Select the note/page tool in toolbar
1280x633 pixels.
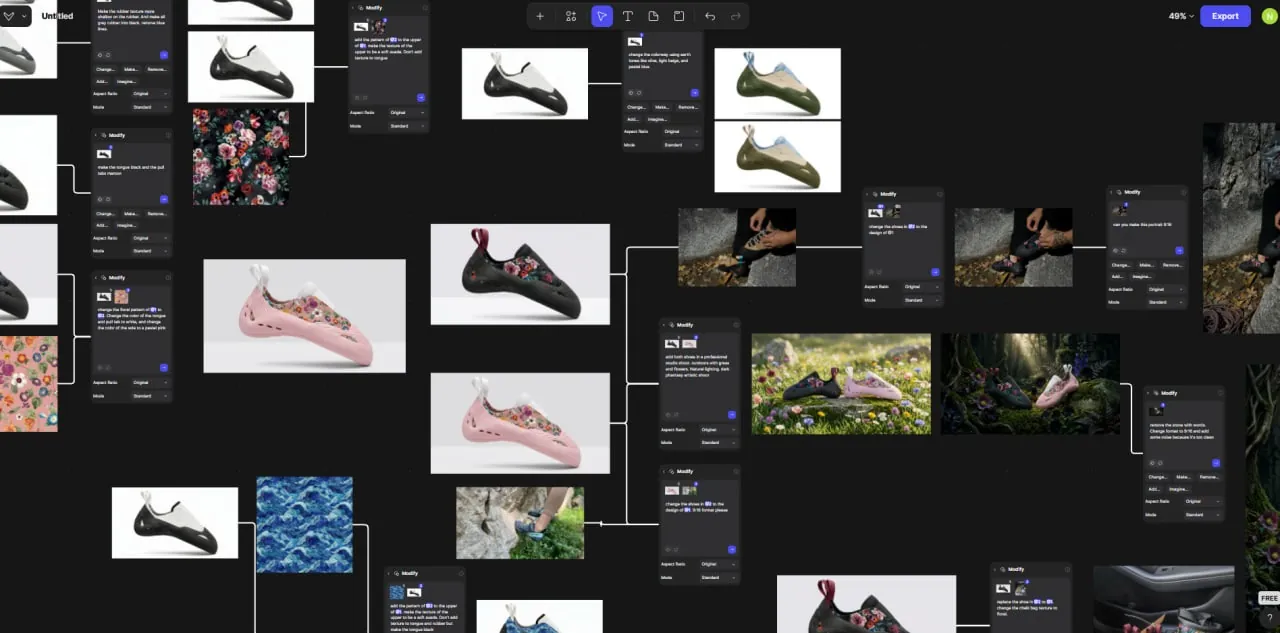(x=653, y=16)
